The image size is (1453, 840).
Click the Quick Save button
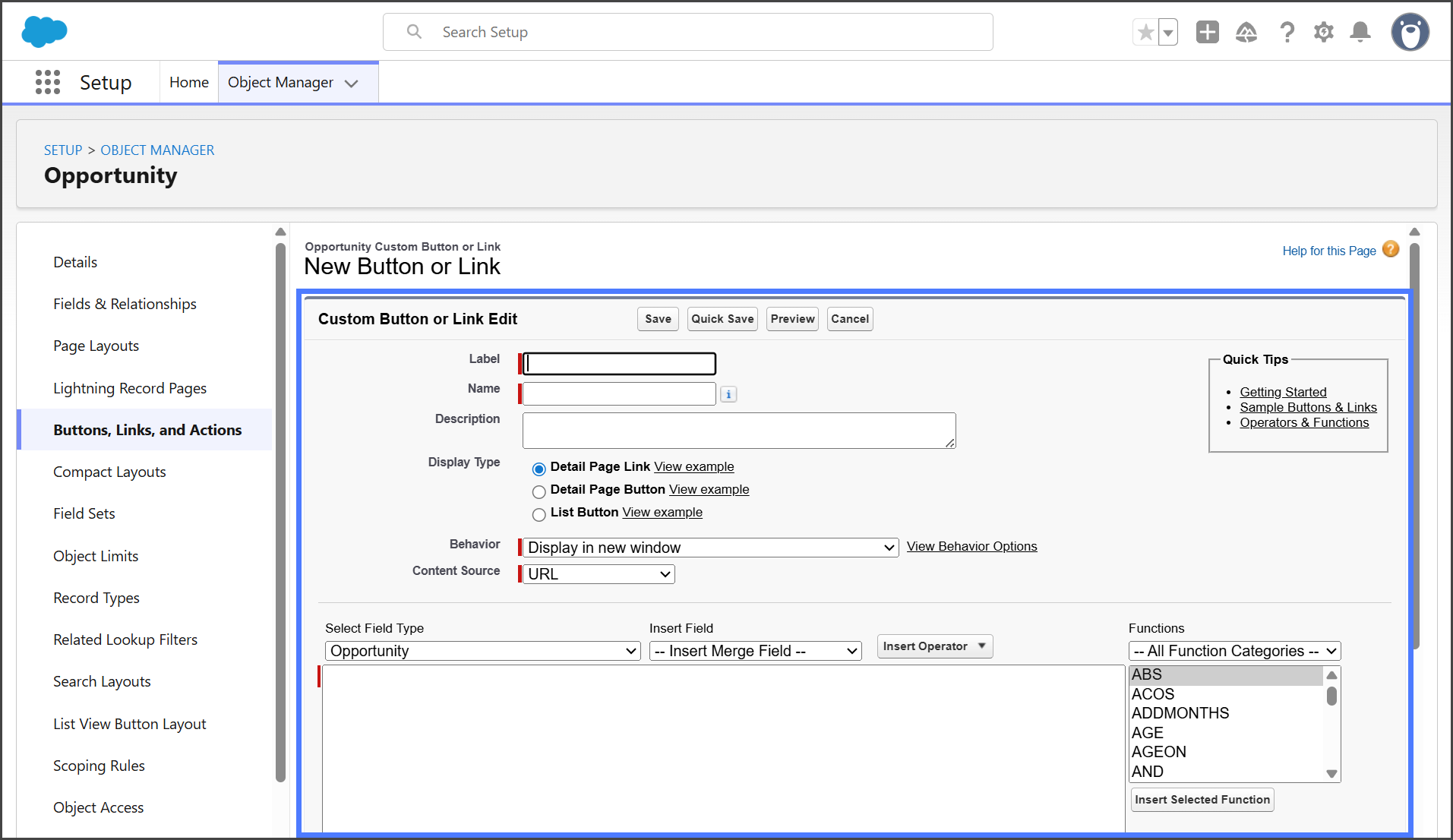pos(722,319)
